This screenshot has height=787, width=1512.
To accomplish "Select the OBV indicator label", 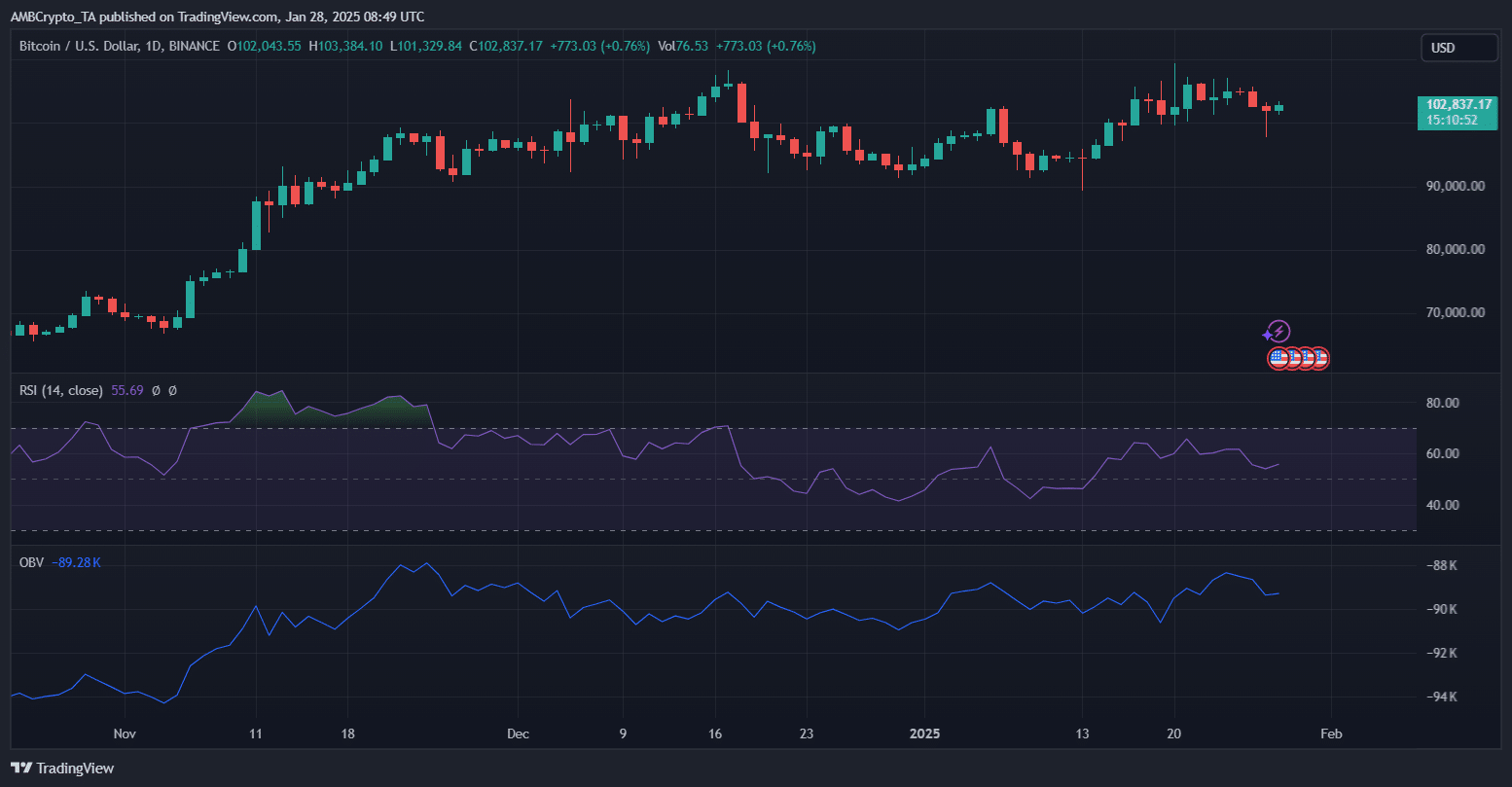I will point(31,562).
